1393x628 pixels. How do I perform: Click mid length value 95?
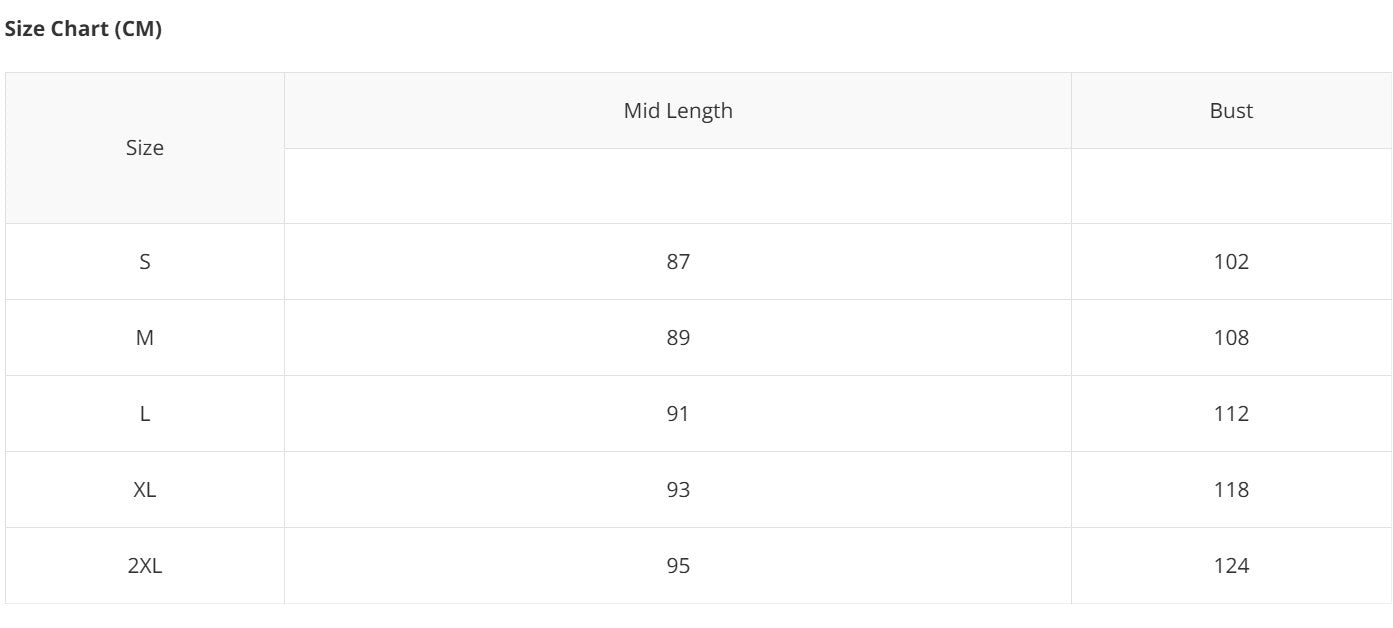(678, 566)
